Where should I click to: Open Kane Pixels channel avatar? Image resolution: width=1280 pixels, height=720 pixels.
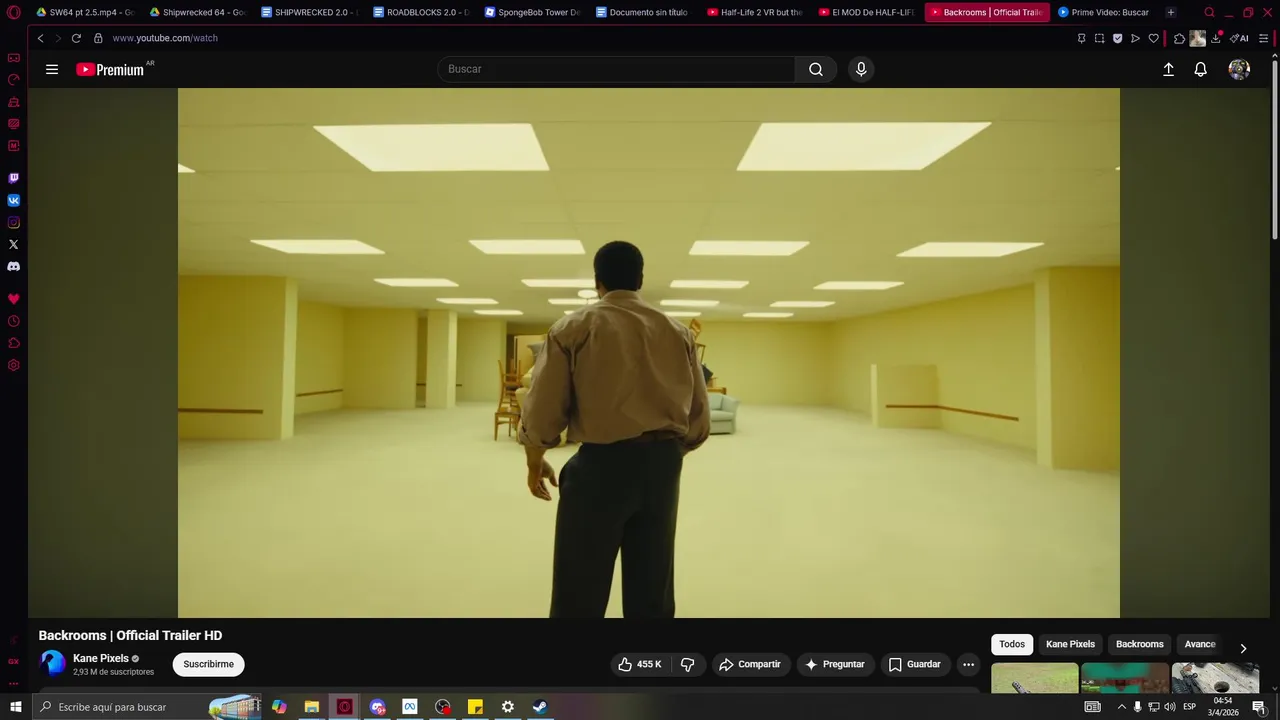[52, 663]
